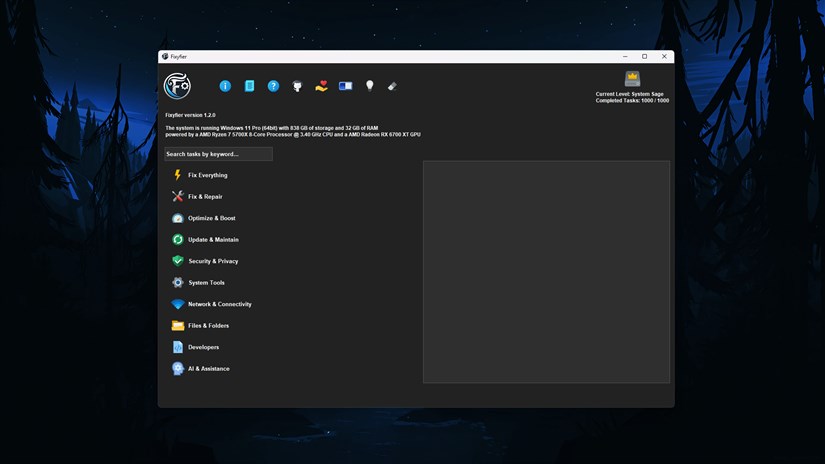Click the blue question mark help icon
The height and width of the screenshot is (464, 825).
tap(273, 86)
